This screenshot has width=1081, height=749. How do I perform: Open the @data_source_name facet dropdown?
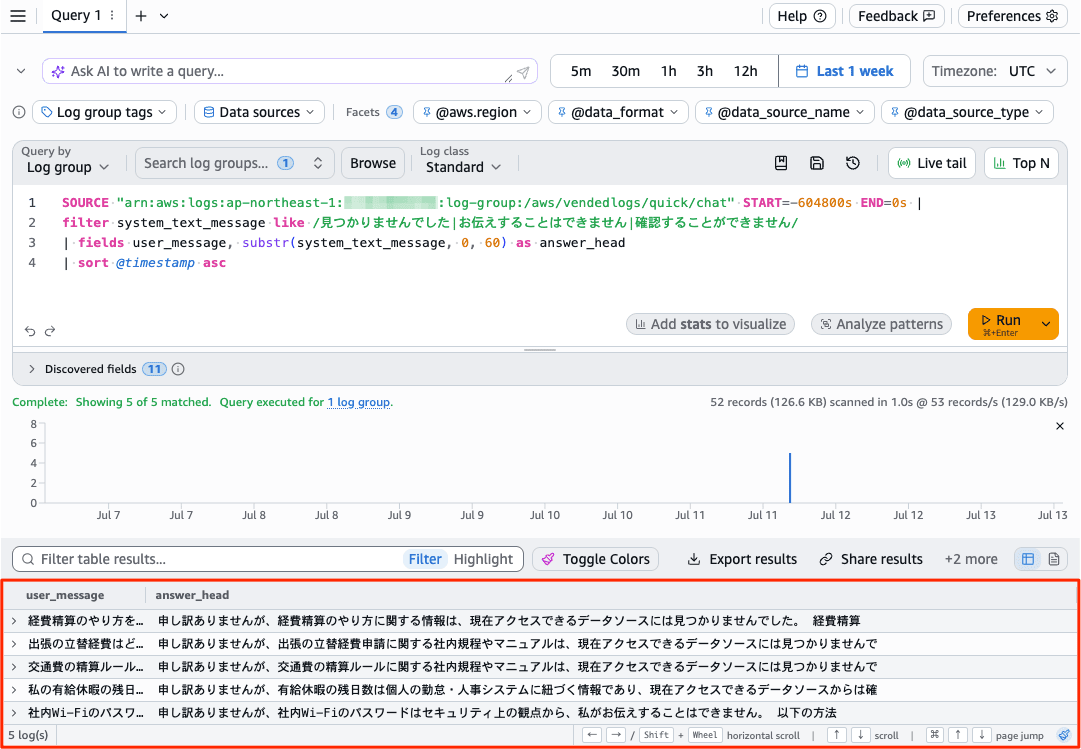pos(785,112)
